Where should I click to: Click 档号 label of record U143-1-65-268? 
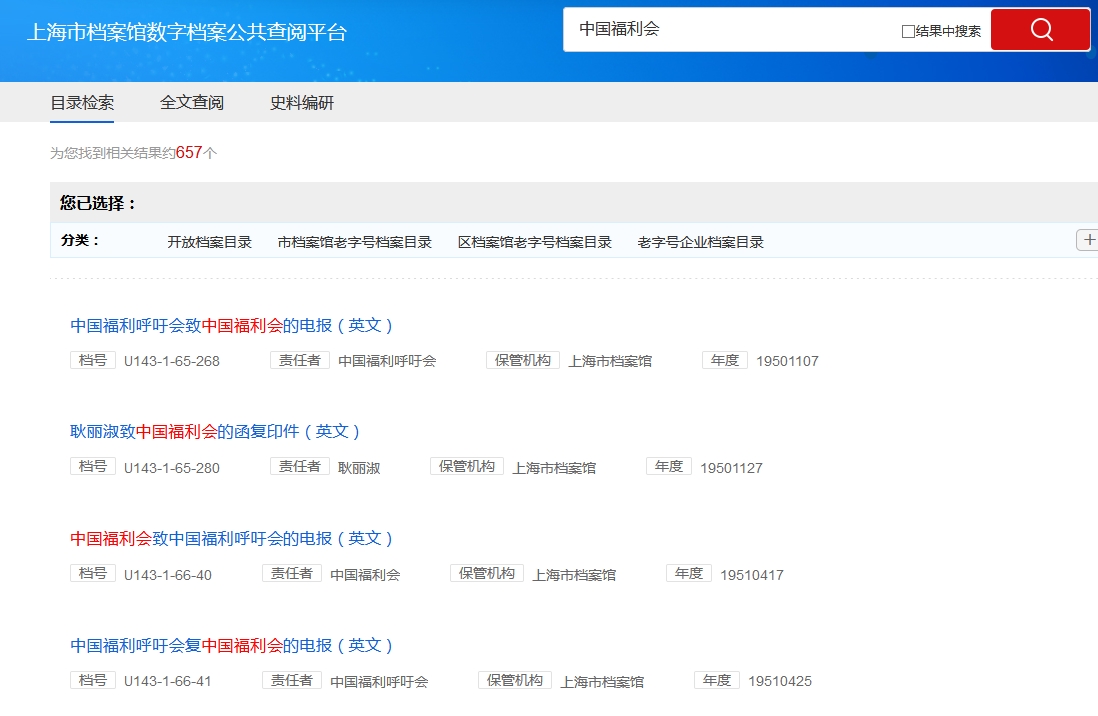coord(93,360)
